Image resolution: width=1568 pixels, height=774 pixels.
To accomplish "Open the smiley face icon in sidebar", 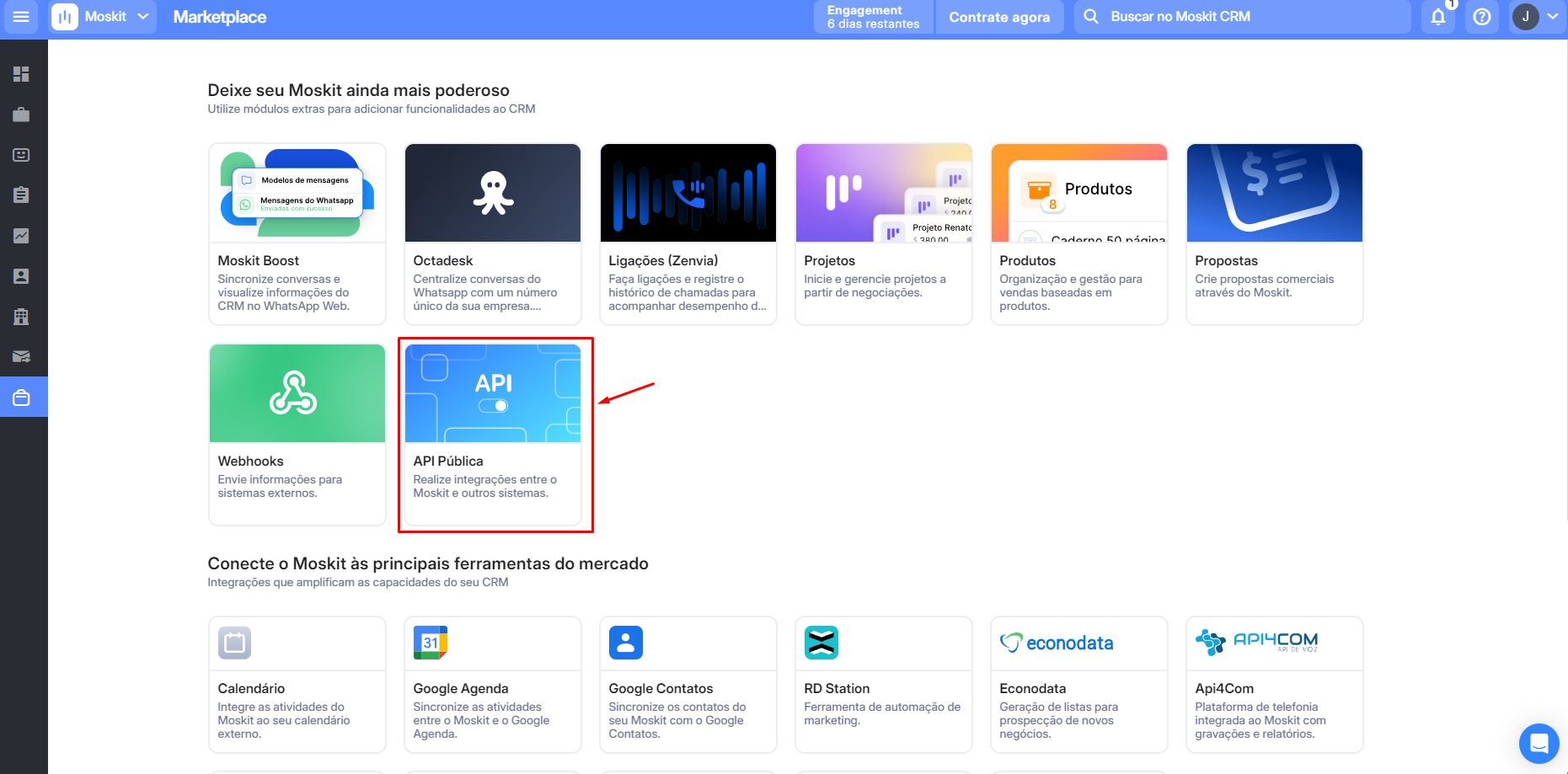I will click(21, 155).
